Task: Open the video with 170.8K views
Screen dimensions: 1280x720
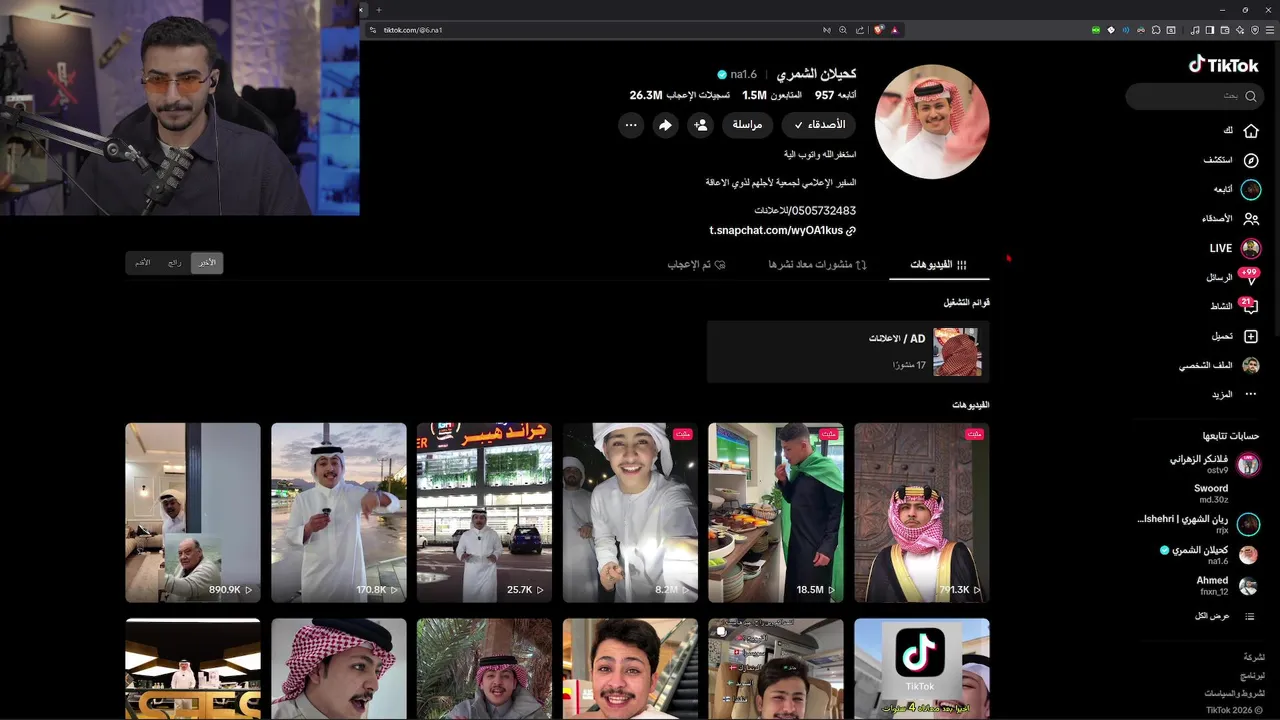Action: pyautogui.click(x=339, y=512)
